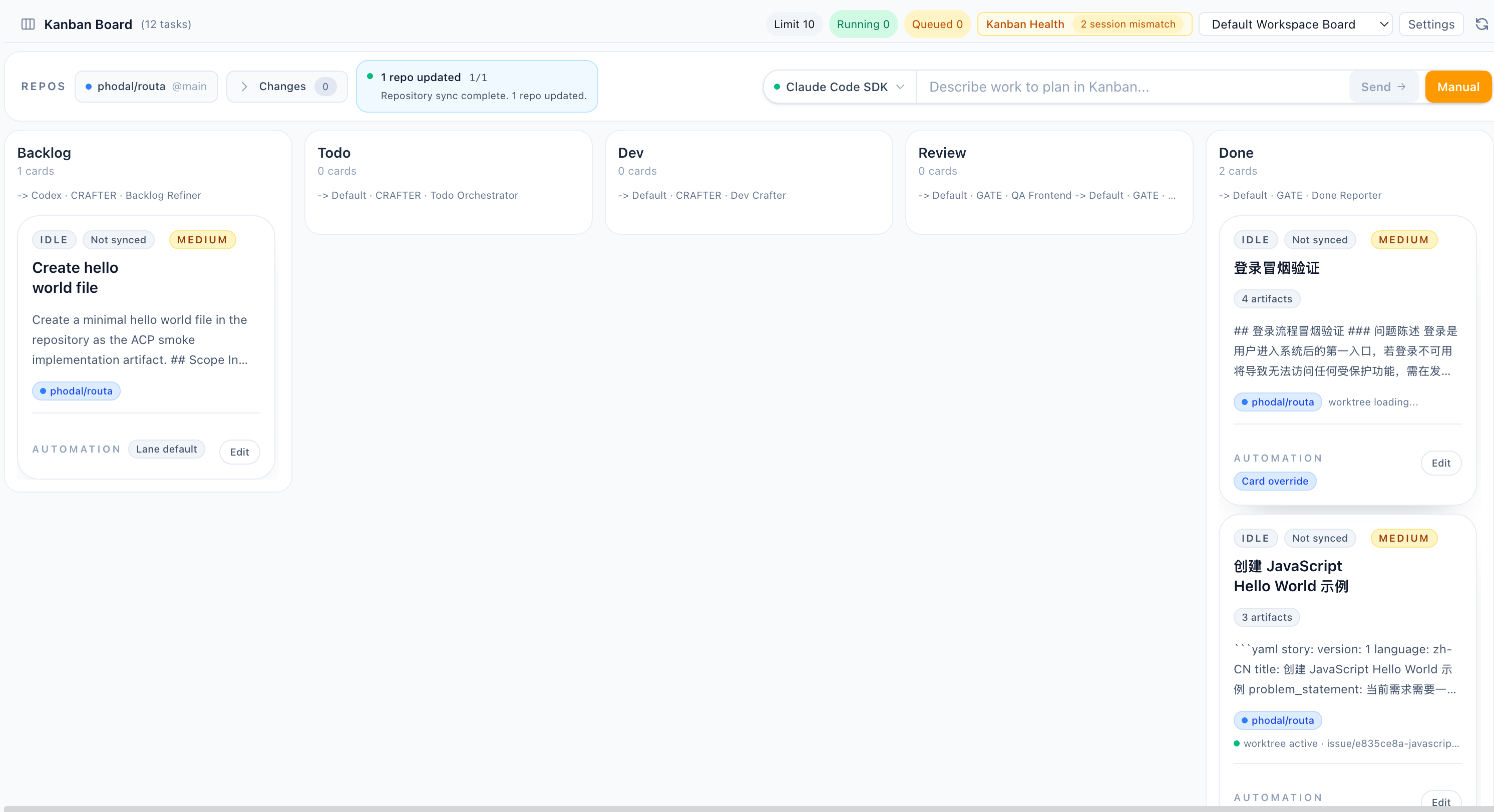Screen dimensions: 1494x812
Task: Click the Running 0 status pill
Action: pos(863,25)
